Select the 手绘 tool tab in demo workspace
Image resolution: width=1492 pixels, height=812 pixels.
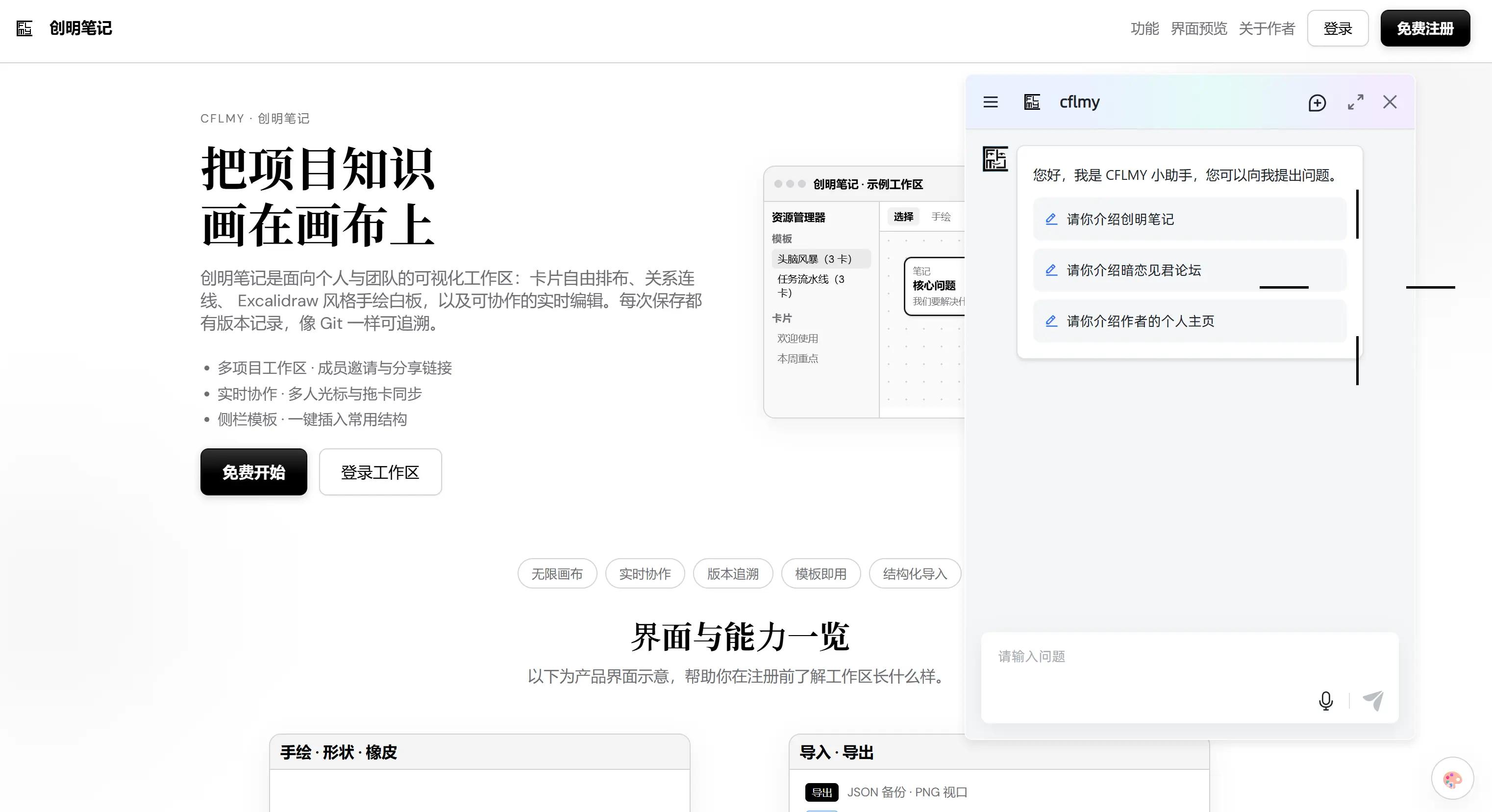click(x=941, y=217)
